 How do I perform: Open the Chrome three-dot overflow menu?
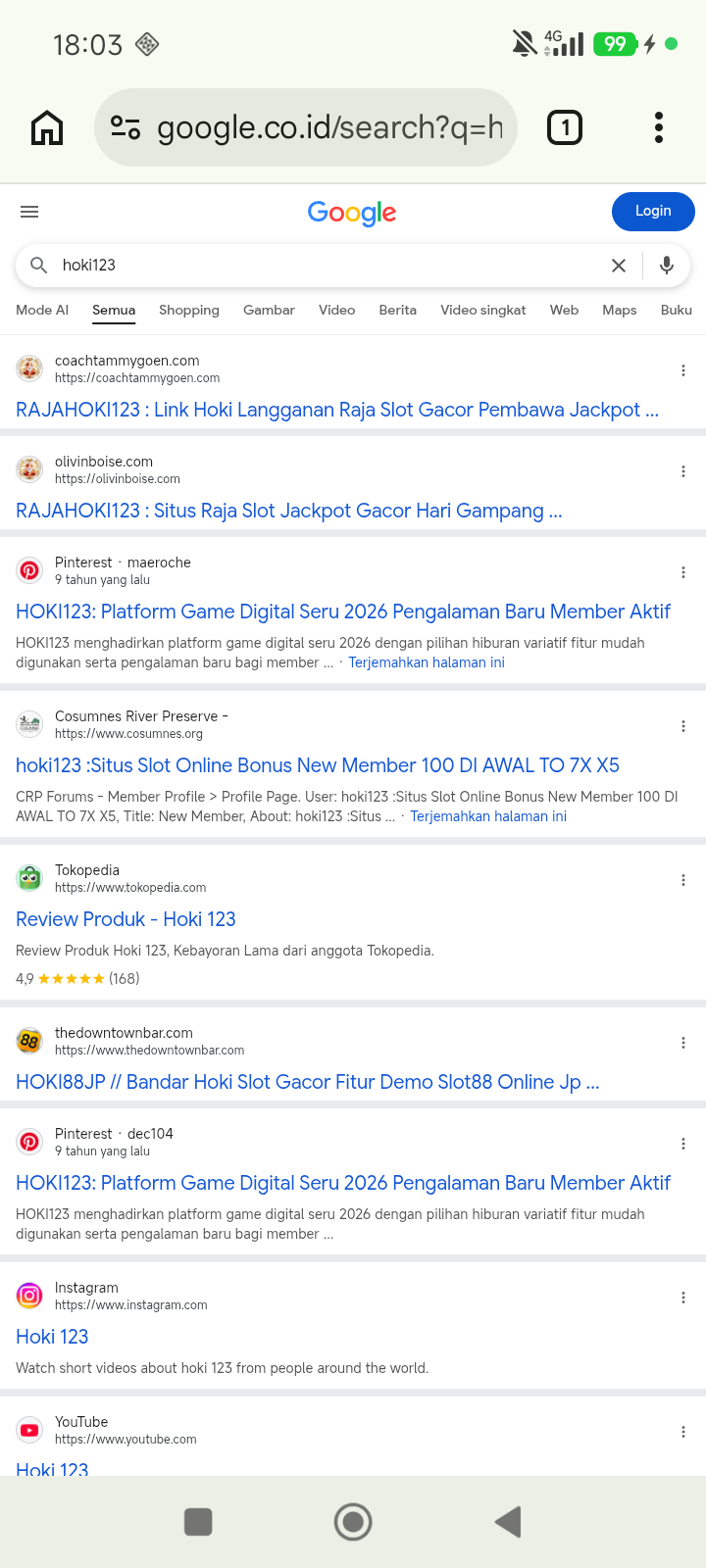[659, 127]
